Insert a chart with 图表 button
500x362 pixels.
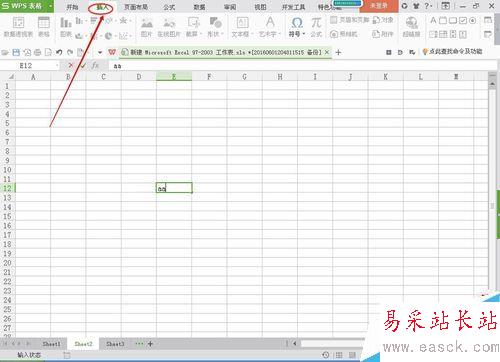(66, 27)
